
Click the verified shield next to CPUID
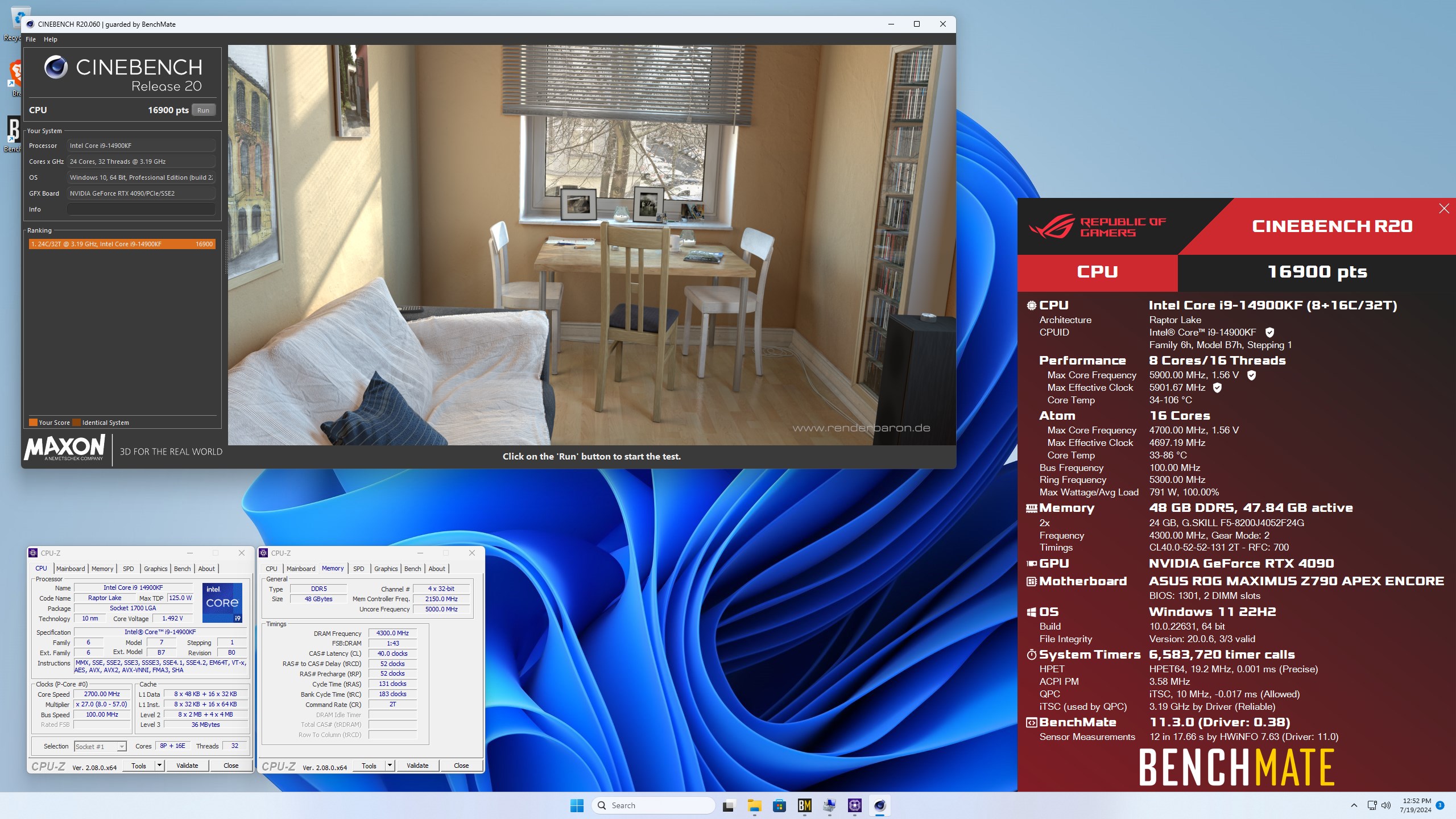coord(1269,333)
